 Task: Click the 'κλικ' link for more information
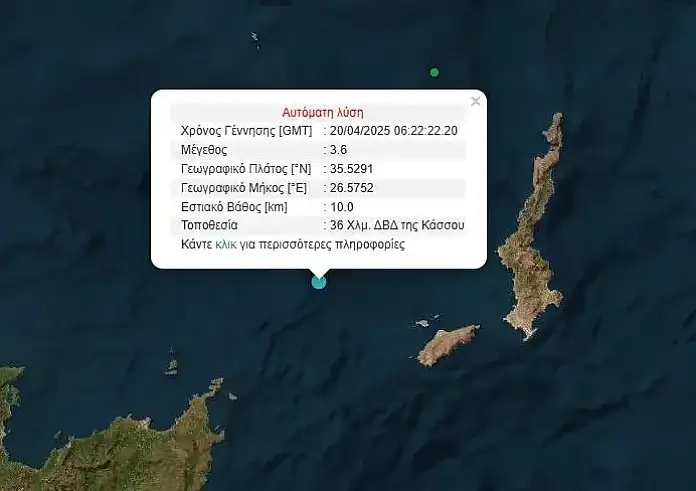(226, 244)
